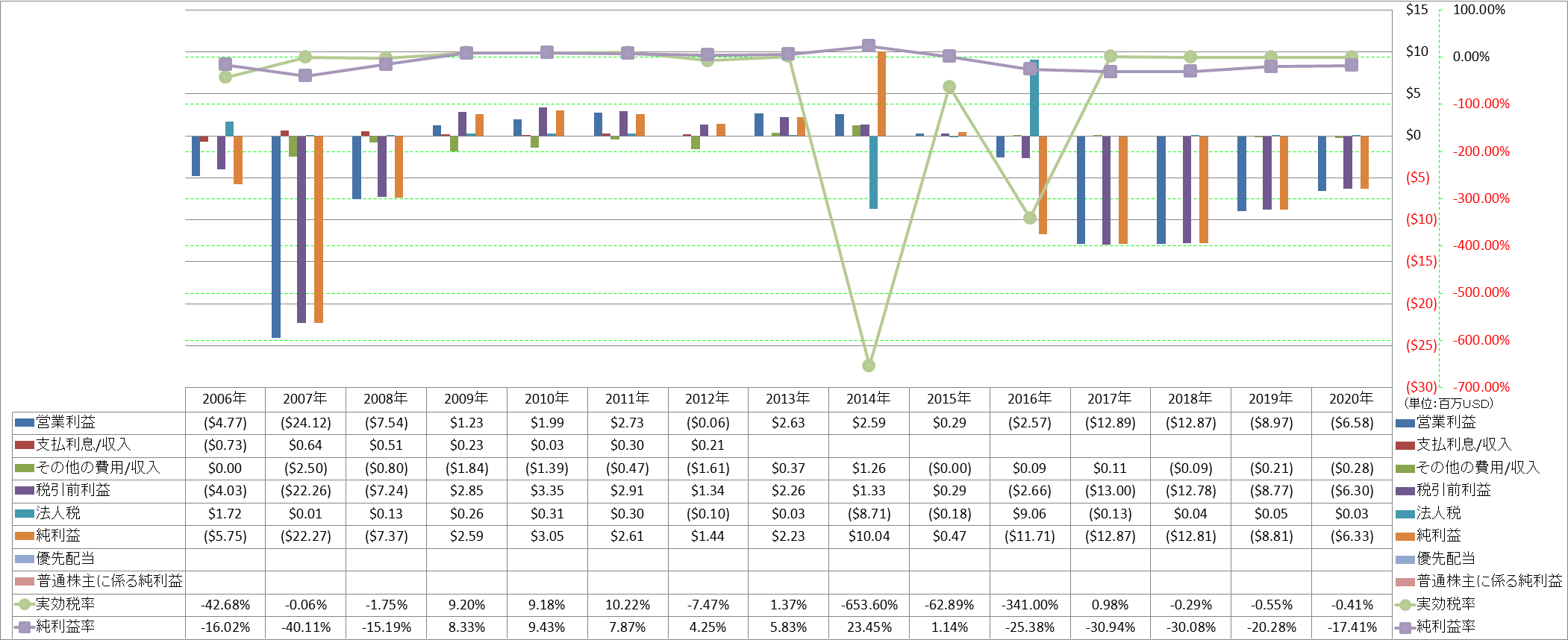Click cell -341.00% in 実効税率 row

1030,605
